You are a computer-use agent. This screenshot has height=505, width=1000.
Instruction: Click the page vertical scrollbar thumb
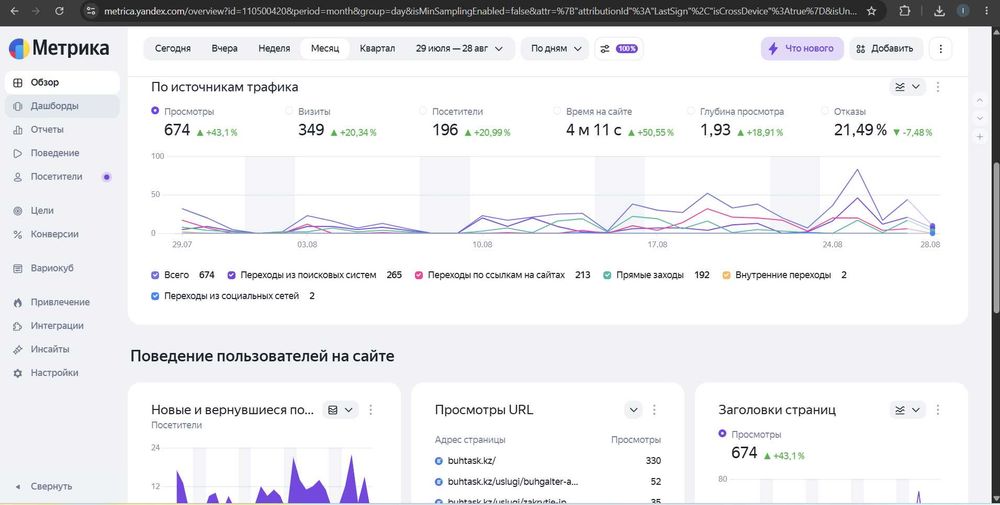tap(996, 237)
